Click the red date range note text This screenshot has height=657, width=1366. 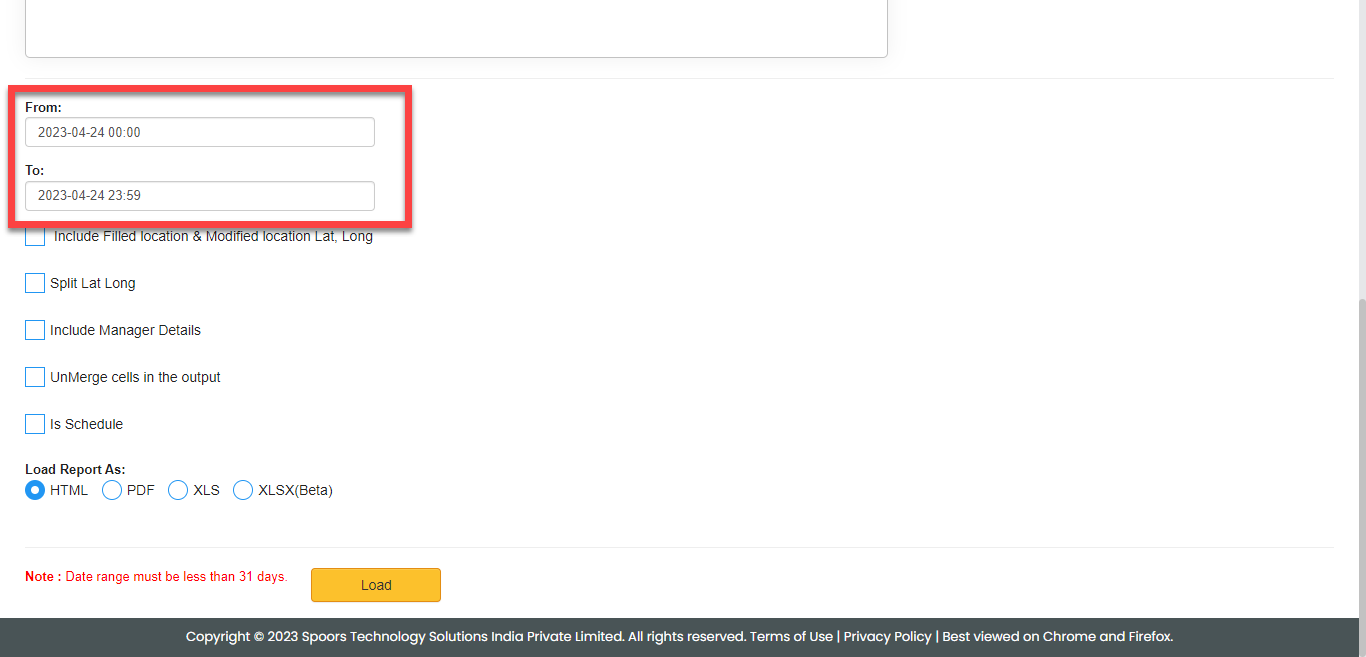156,577
